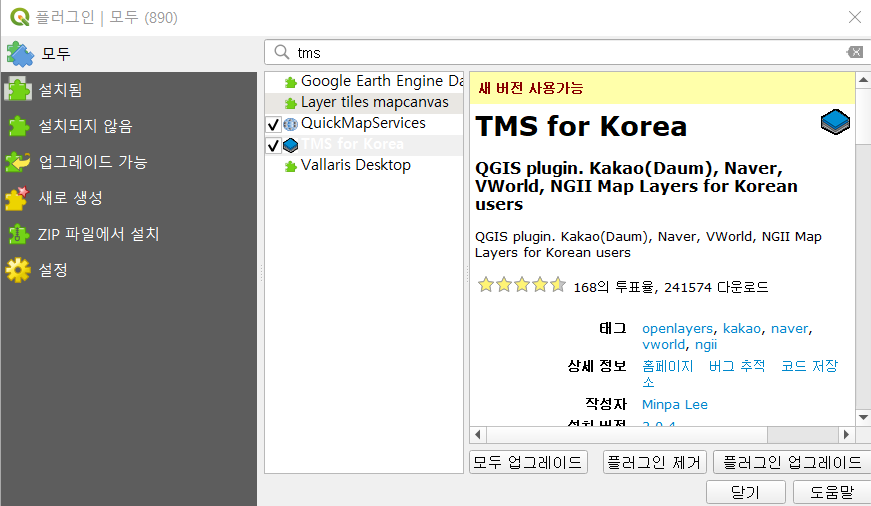Image resolution: width=871 pixels, height=506 pixels.
Task: Clear the search text with the backspace icon
Action: [855, 52]
